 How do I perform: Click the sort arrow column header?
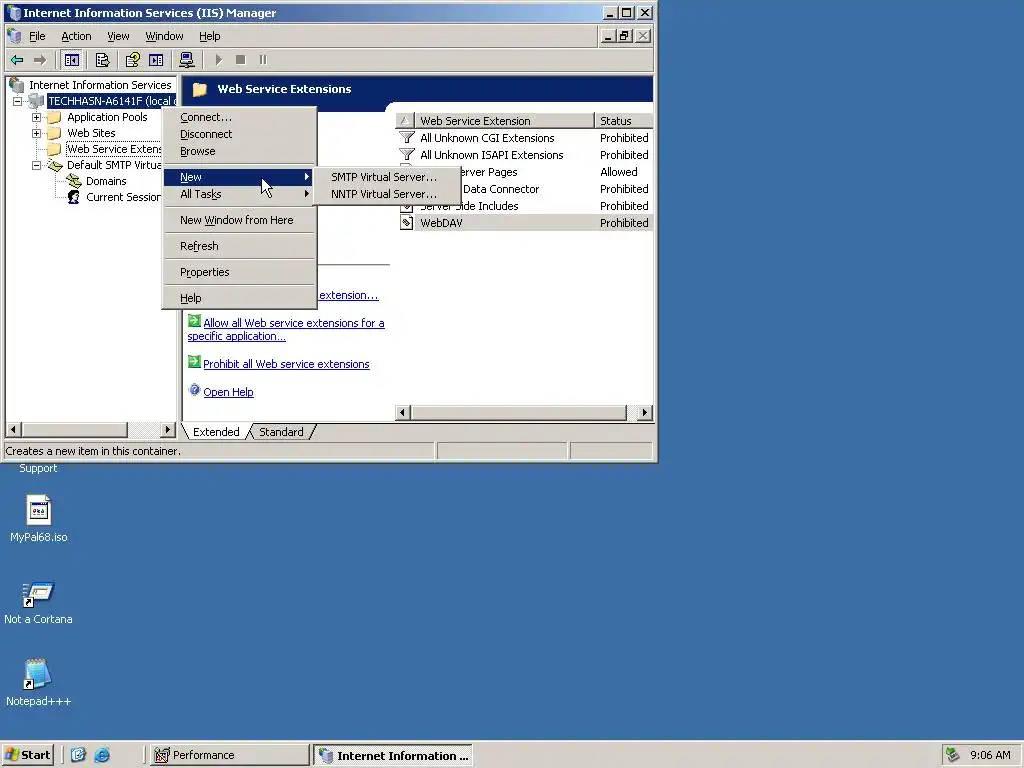coord(405,121)
